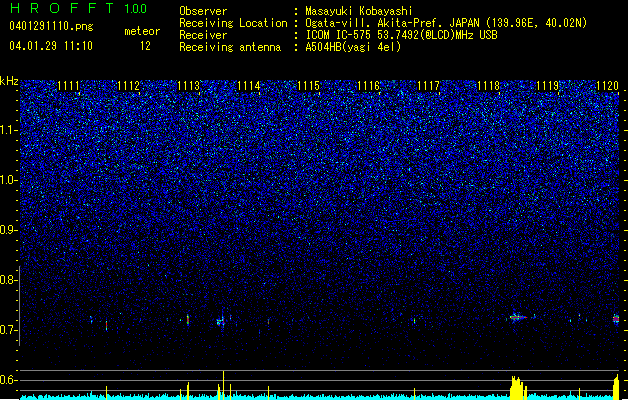Screen dimensions: 629x400
Task: Click the 1115 time marker
Action: point(308,86)
